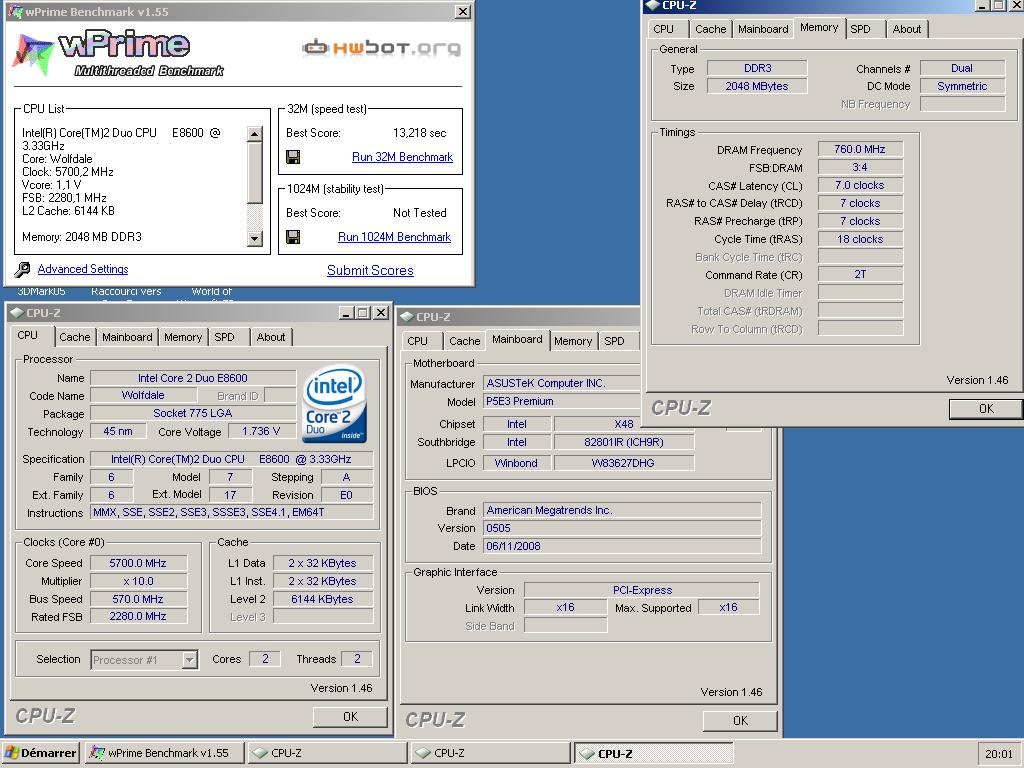Viewport: 1024px width, 768px height.
Task: Click the 32M benchmark save floppy icon
Action: pos(293,157)
